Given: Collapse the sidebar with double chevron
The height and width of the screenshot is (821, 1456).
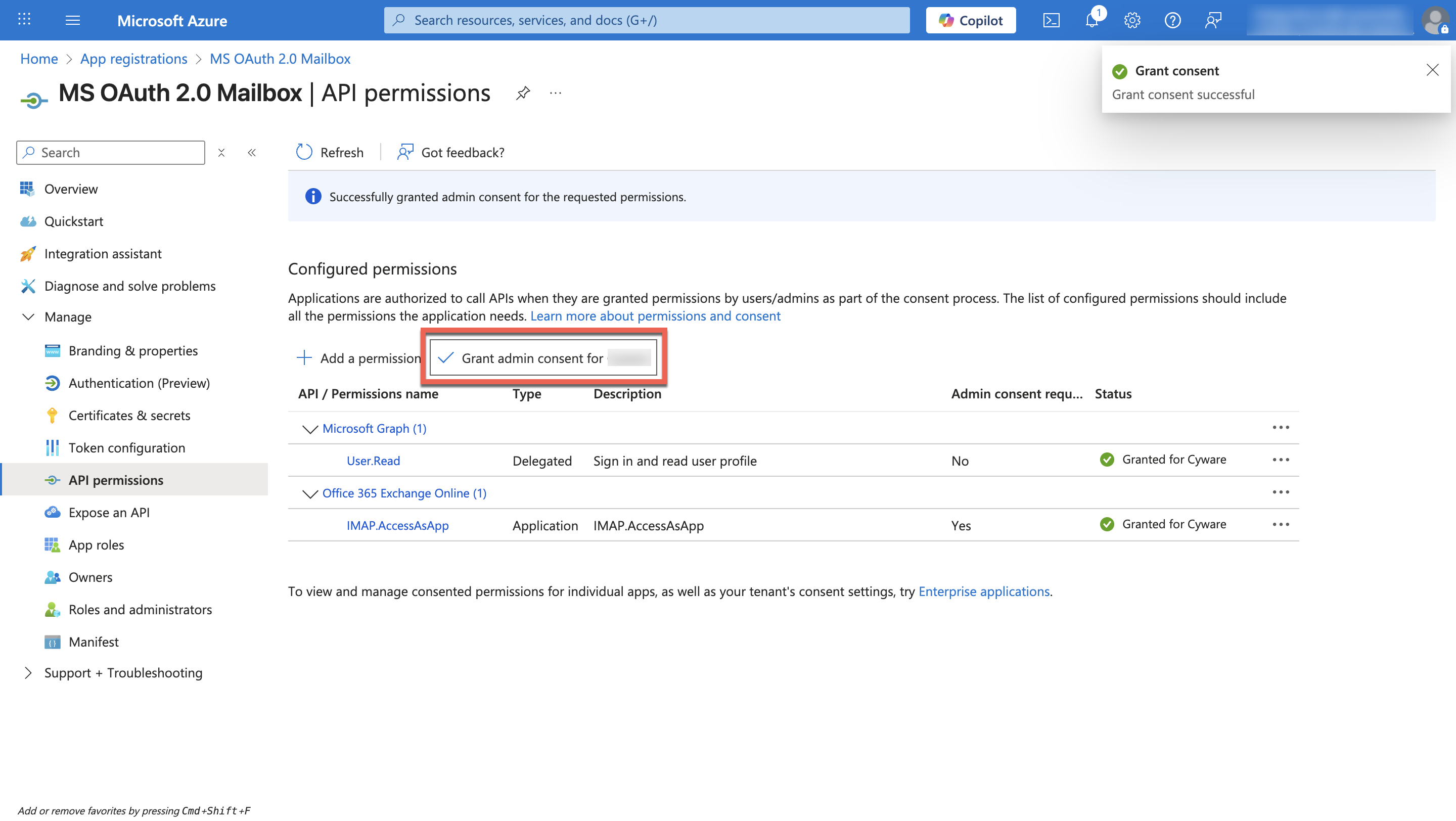Looking at the screenshot, I should point(252,153).
